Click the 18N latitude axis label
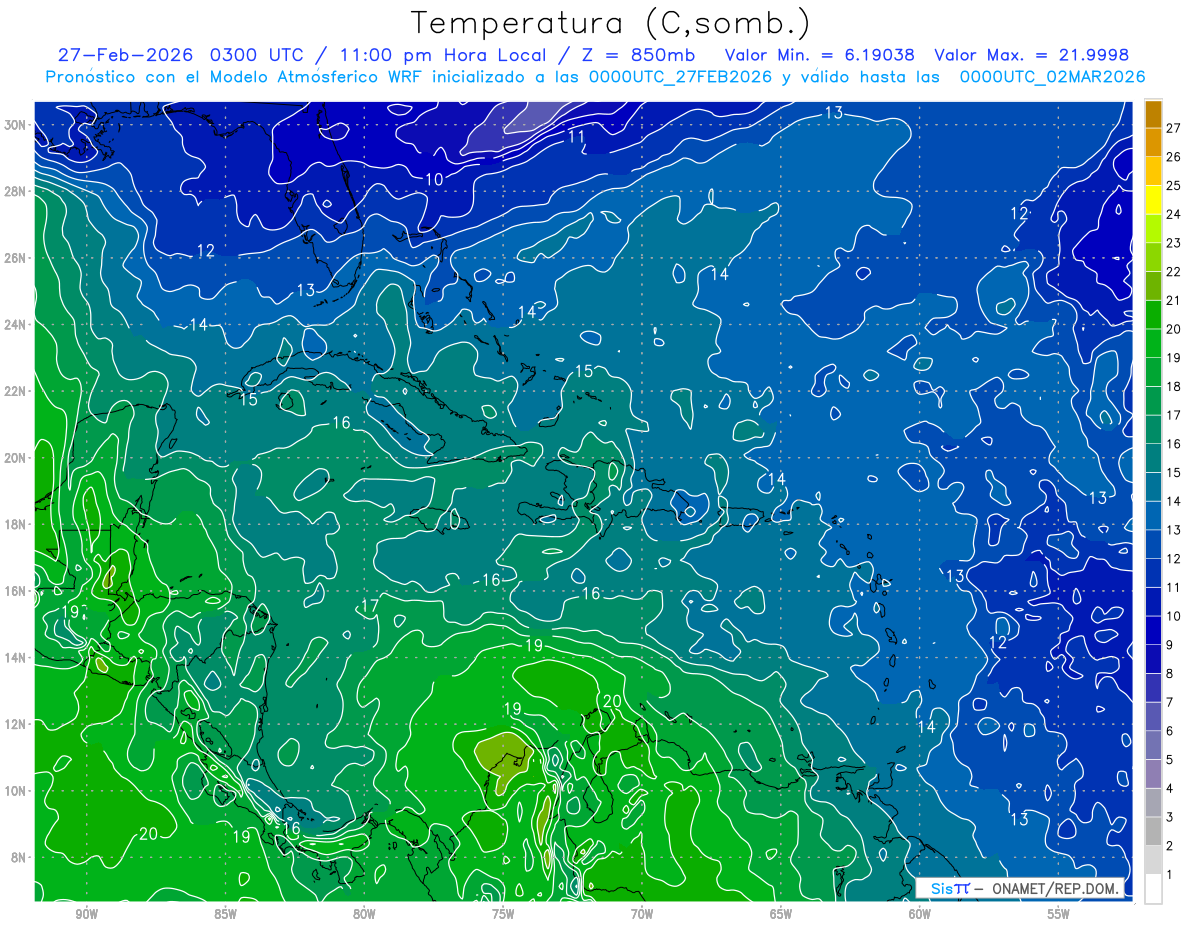This screenshot has height=927, width=1200. pos(17,524)
